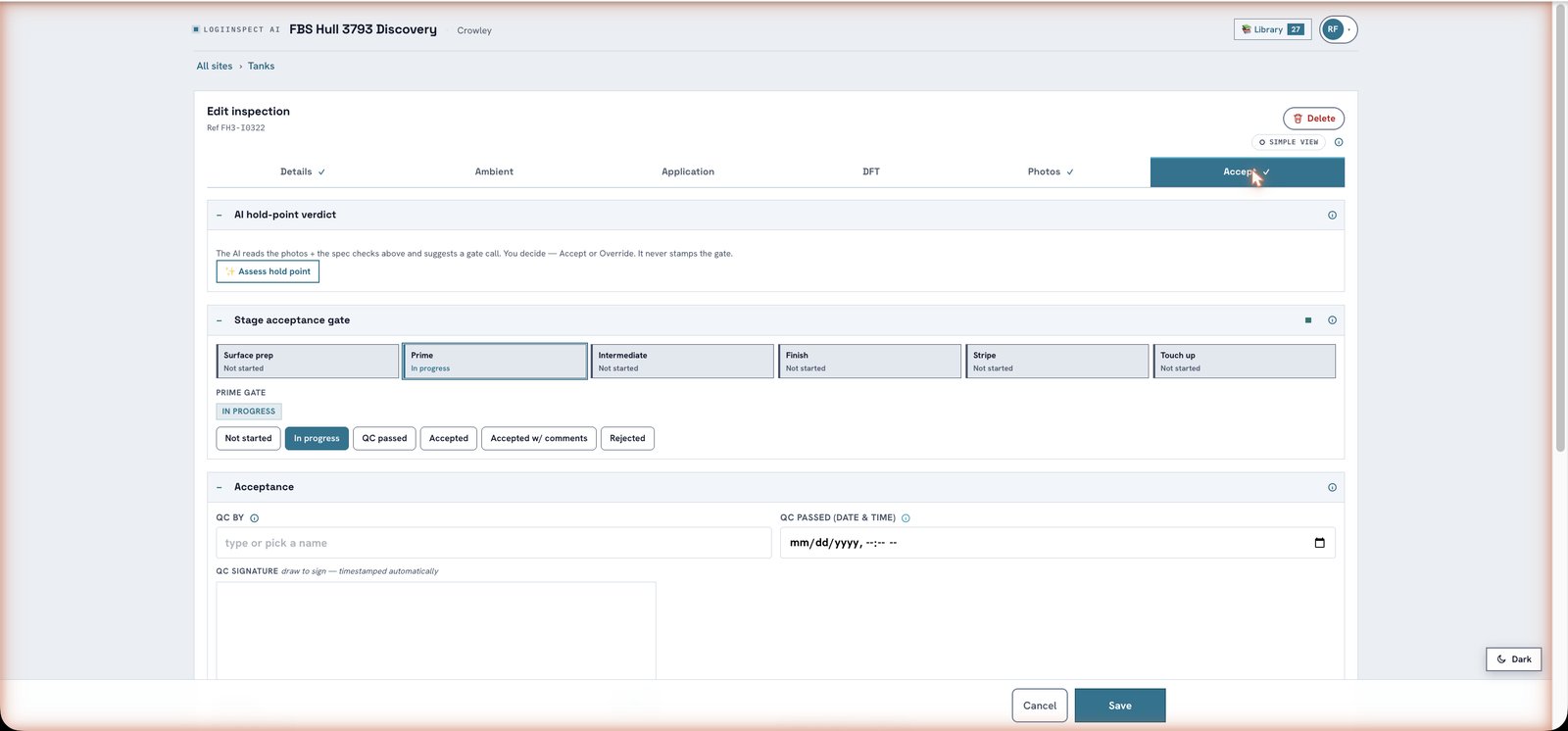Screen dimensions: 1568x731
Task: Click the Ref FH3-I0322 text
Action: [x=236, y=128]
